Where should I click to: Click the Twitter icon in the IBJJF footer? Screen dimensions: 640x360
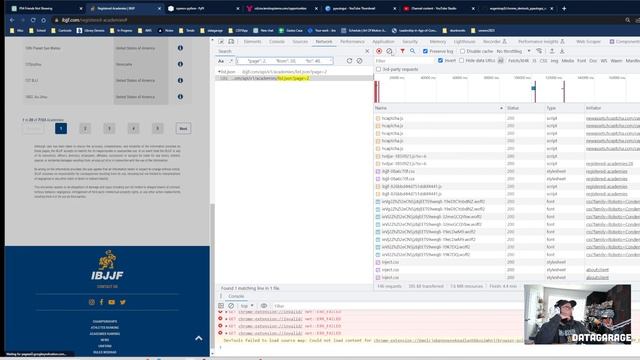point(123,302)
